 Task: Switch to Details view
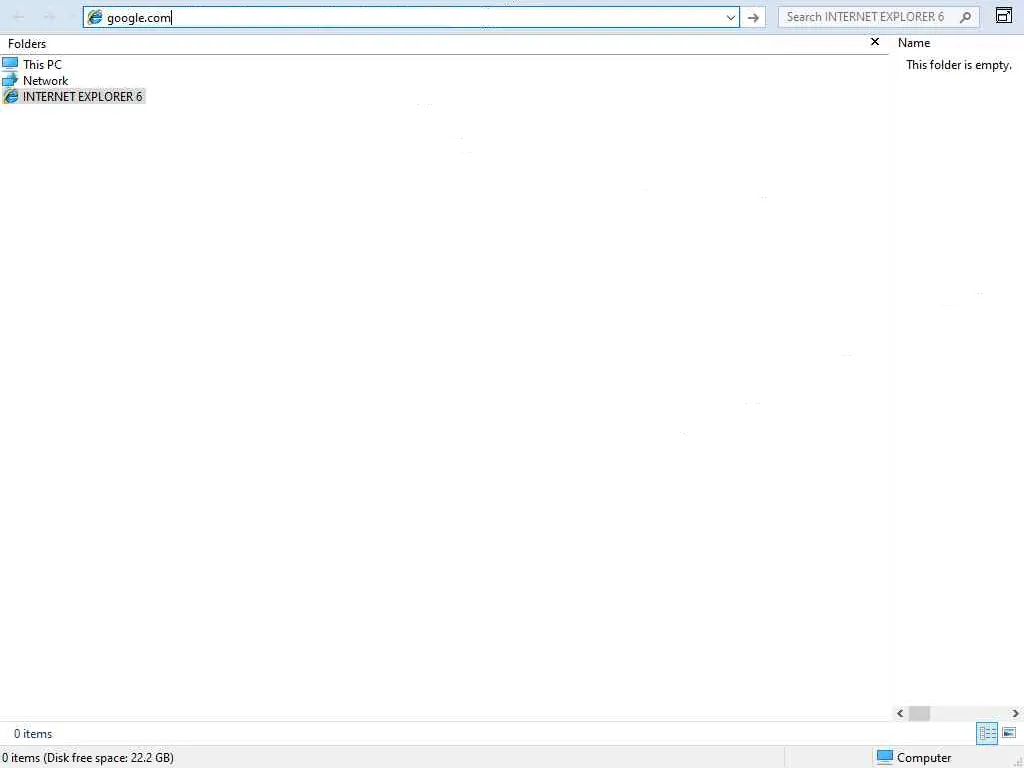click(x=987, y=733)
